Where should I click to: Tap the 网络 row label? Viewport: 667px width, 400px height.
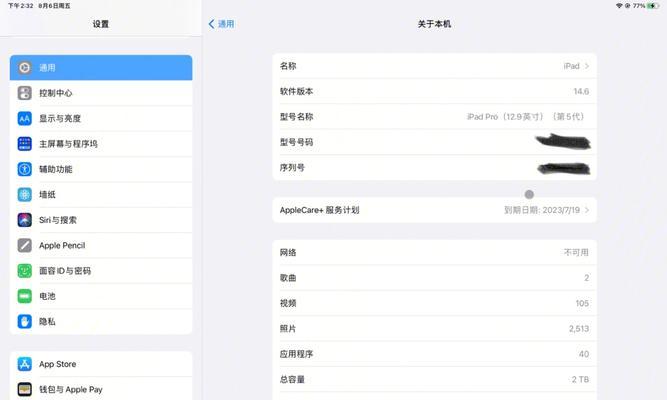[288, 252]
